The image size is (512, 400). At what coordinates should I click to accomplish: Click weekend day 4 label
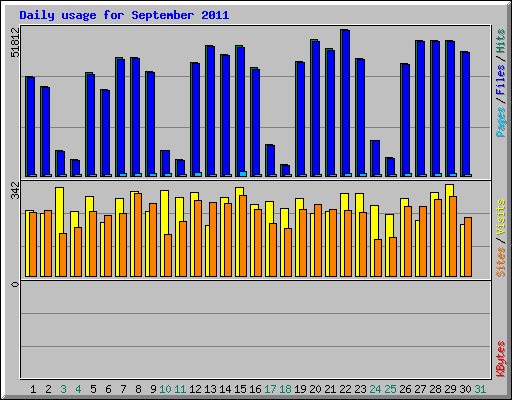tap(78, 389)
